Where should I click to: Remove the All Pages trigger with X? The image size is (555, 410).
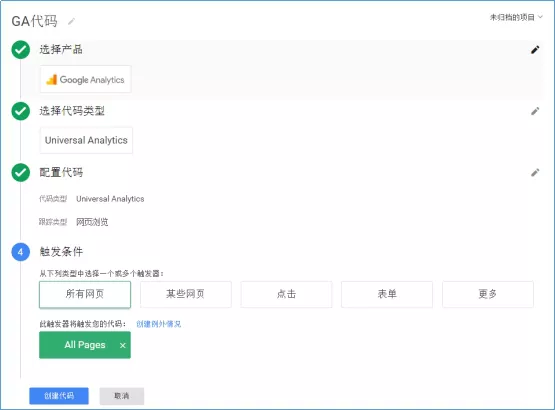(122, 345)
